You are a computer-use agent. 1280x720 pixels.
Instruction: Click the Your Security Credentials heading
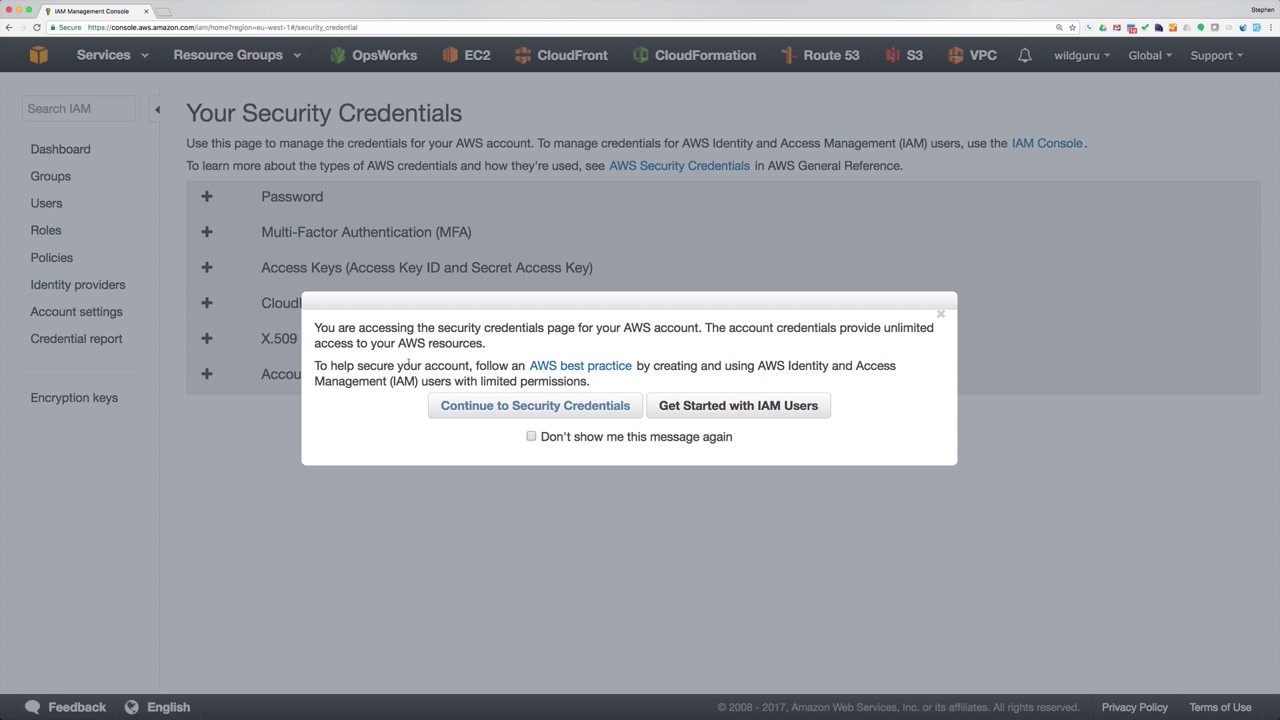[x=324, y=113]
